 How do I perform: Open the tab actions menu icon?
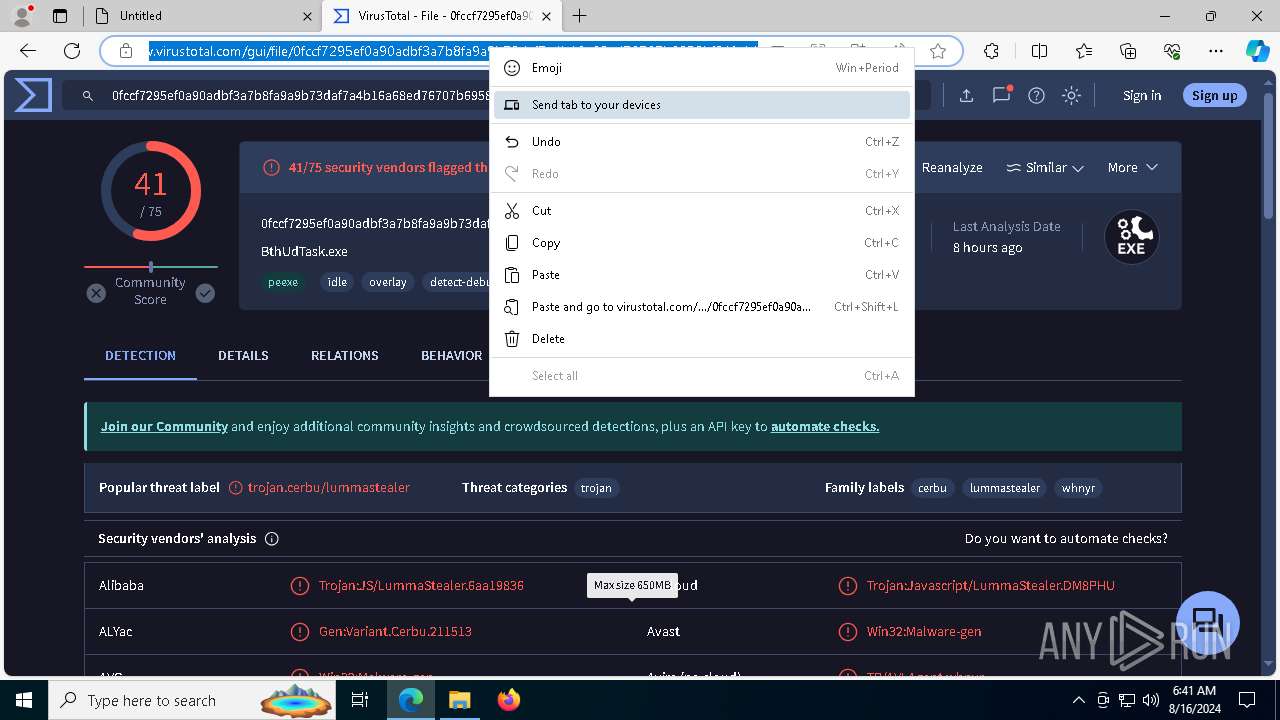tap(60, 16)
